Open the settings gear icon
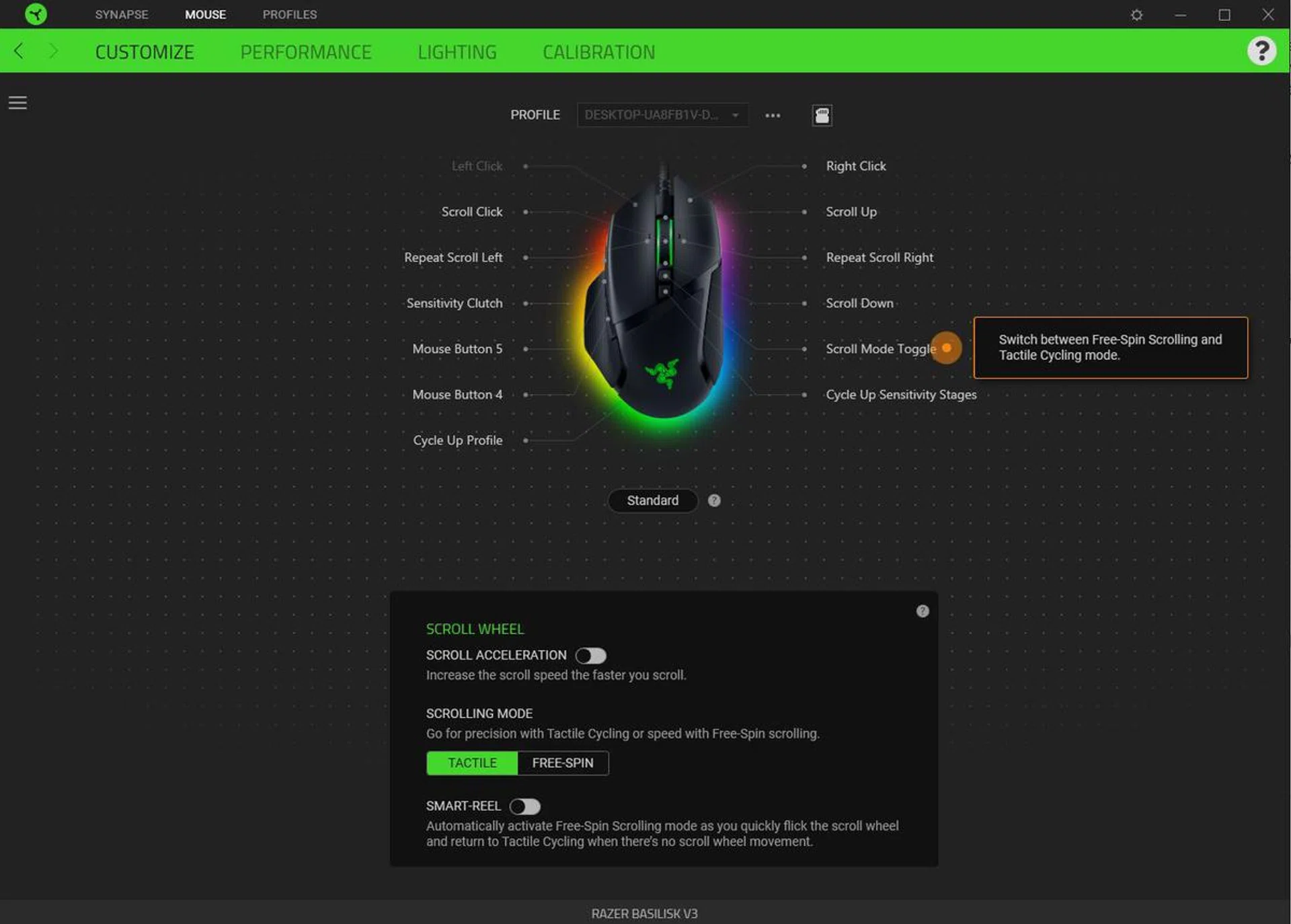 point(1136,15)
